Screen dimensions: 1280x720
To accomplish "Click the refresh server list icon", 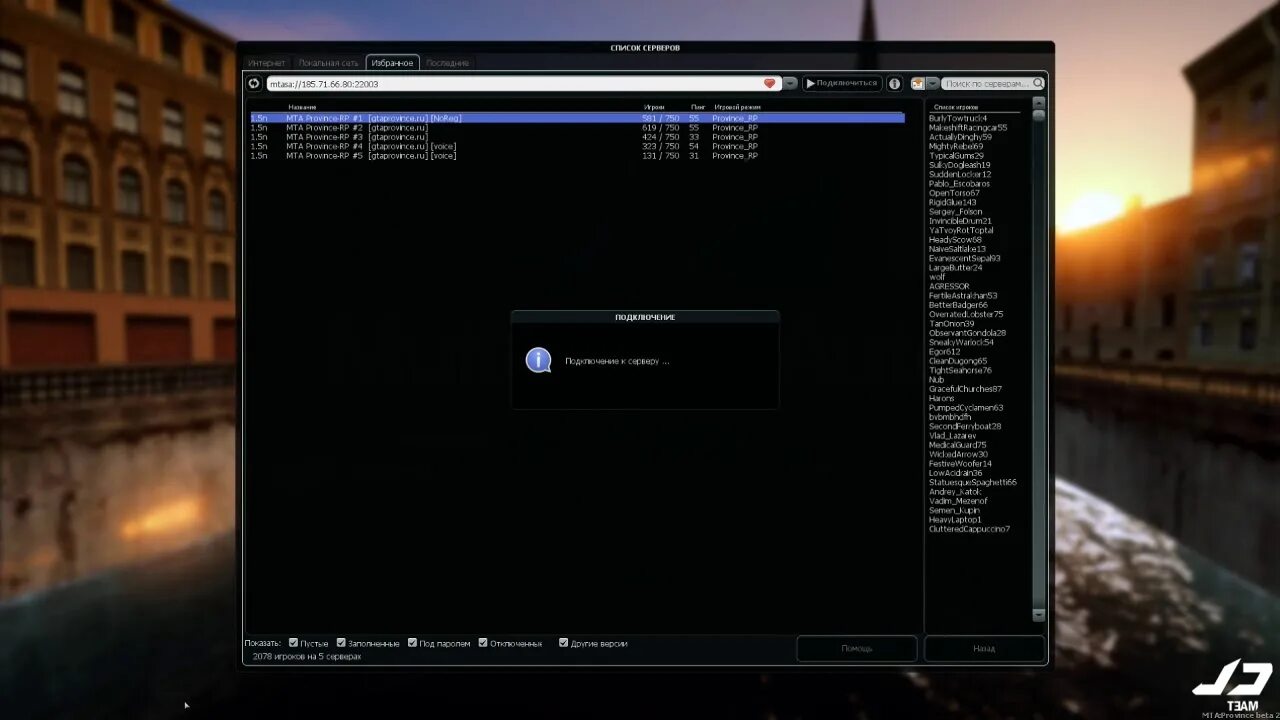I will click(254, 84).
